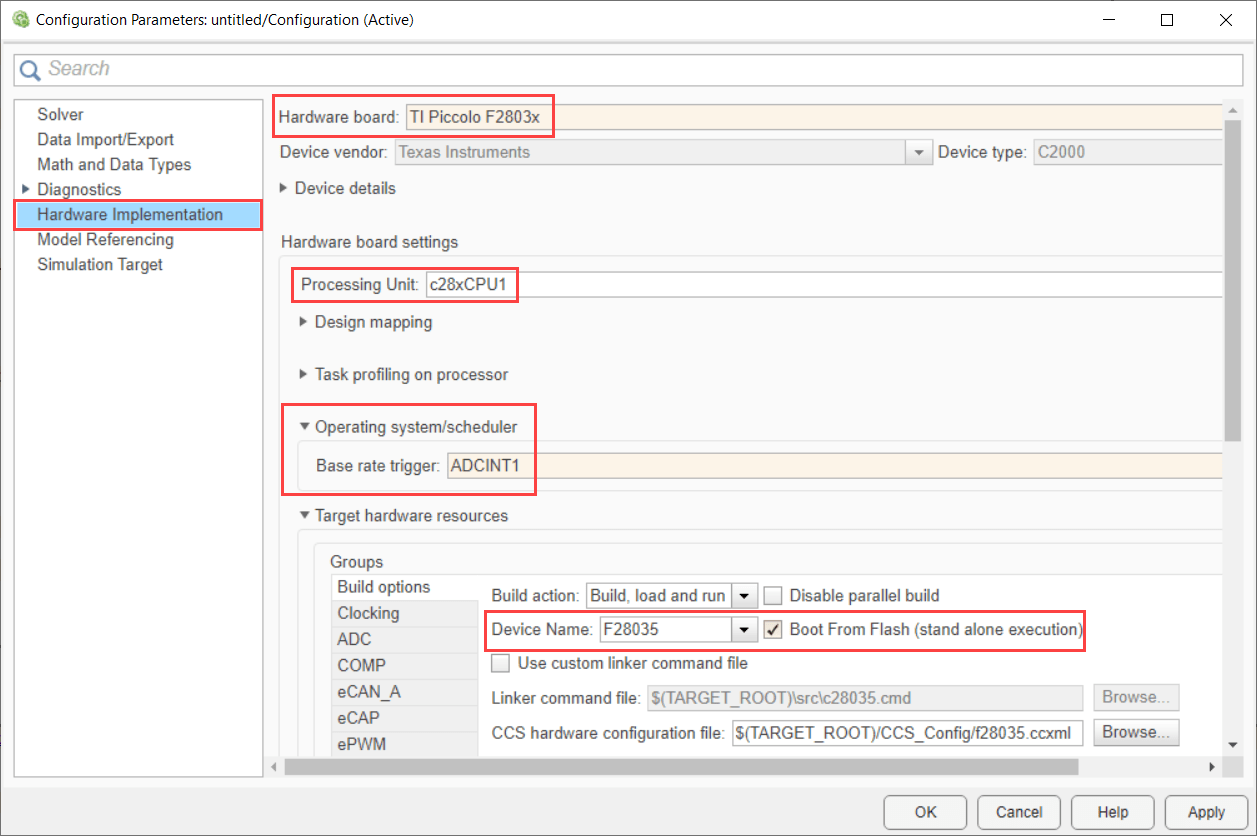1257x836 pixels.
Task: Select the ADC group
Action: [405, 639]
